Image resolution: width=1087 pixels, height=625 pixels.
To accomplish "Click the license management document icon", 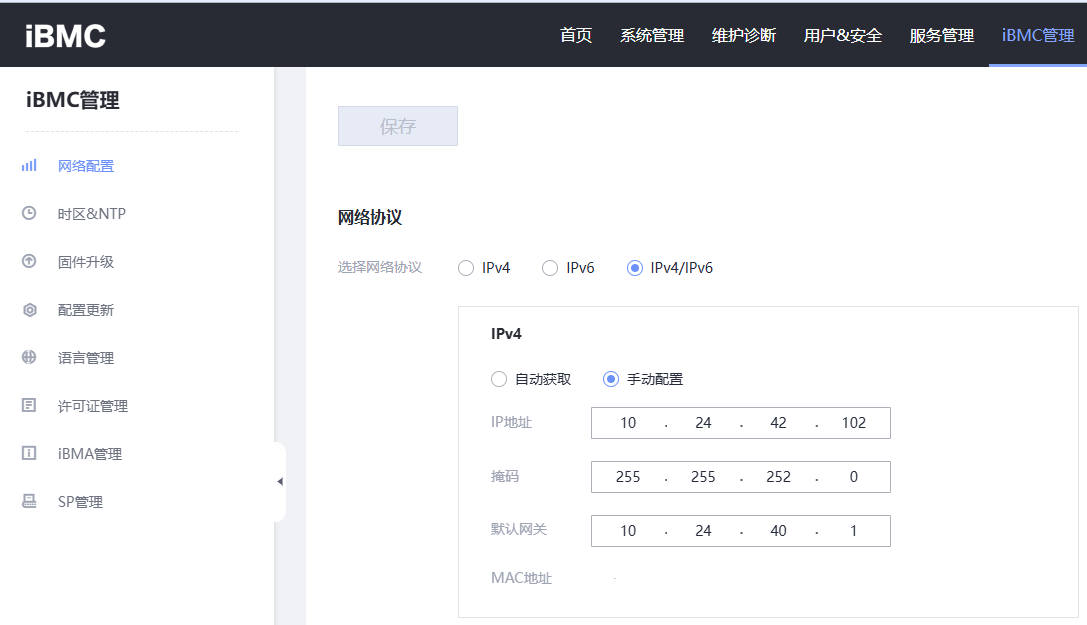I will click(29, 405).
